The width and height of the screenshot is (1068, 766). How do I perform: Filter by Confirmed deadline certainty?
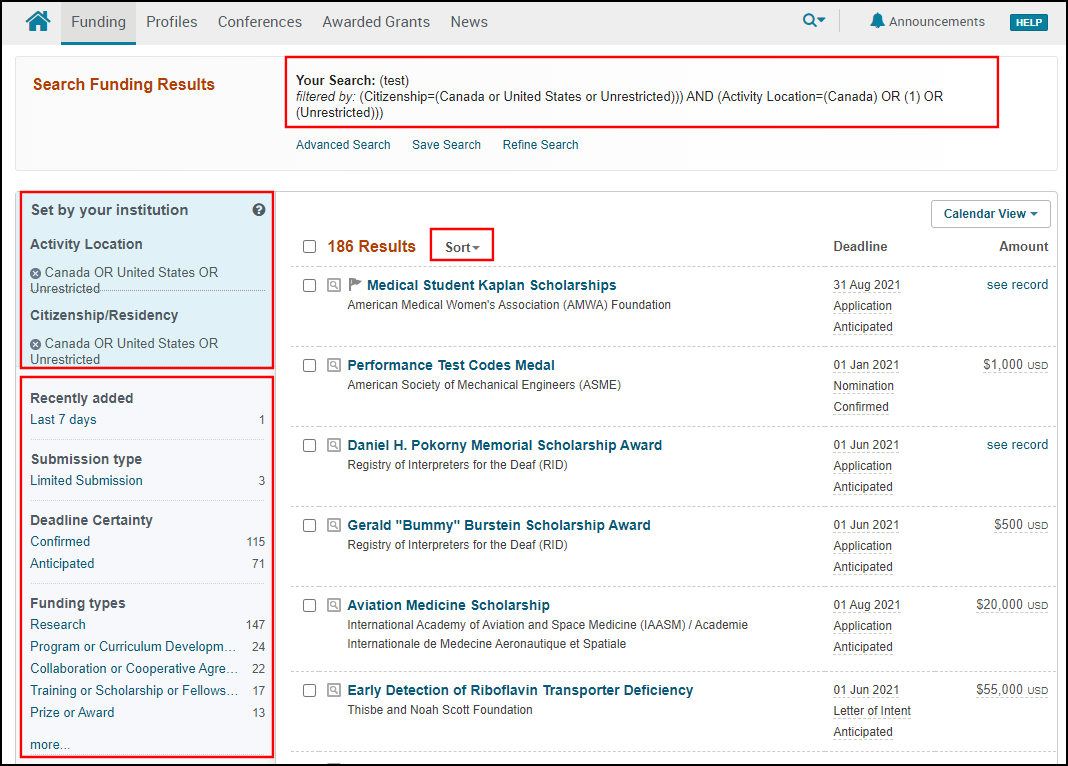[60, 542]
